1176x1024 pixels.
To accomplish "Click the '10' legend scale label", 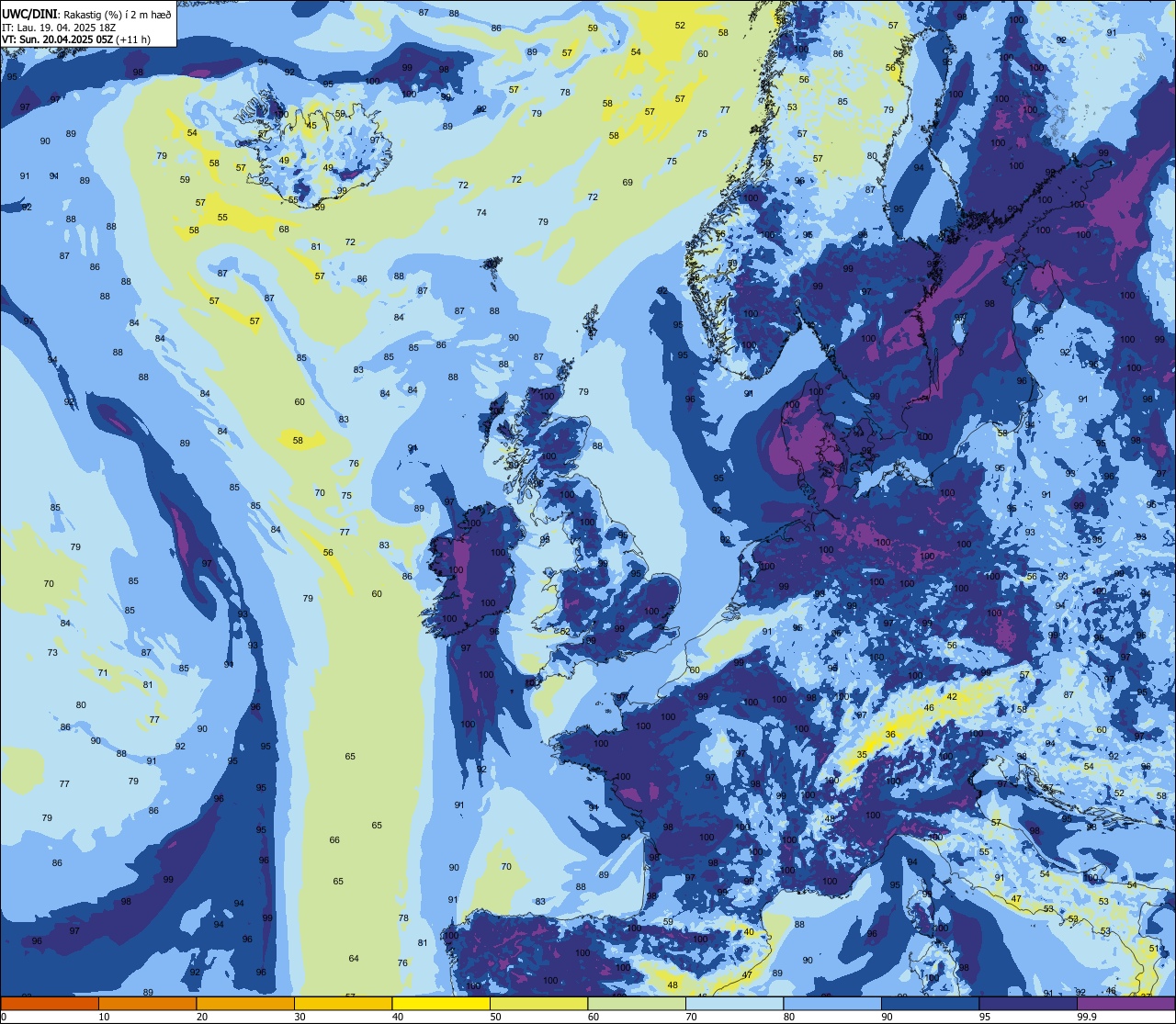I will pyautogui.click(x=104, y=1017).
